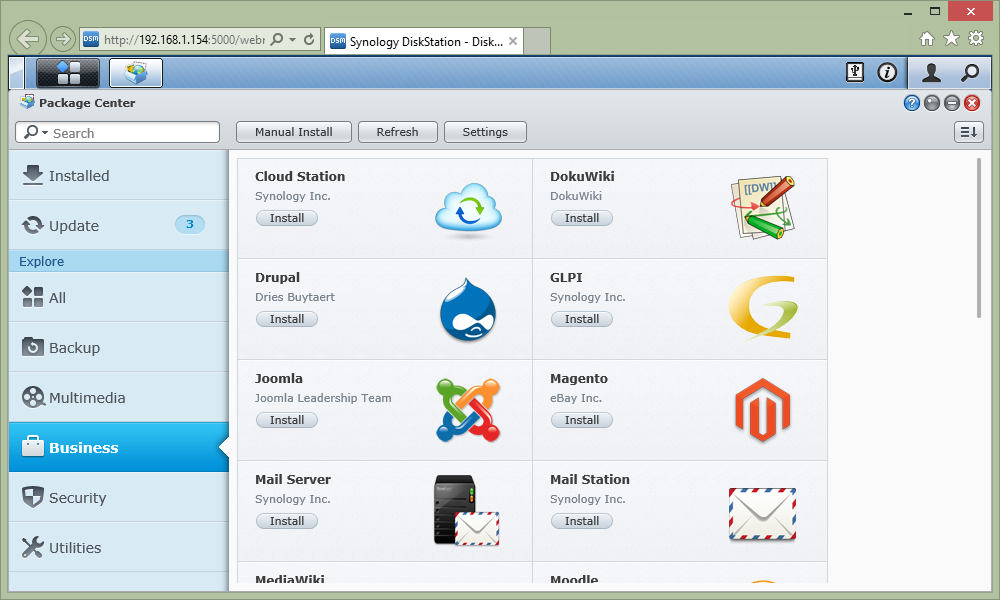Open Package Center help icon
Image resolution: width=1000 pixels, height=600 pixels.
pyautogui.click(x=911, y=103)
